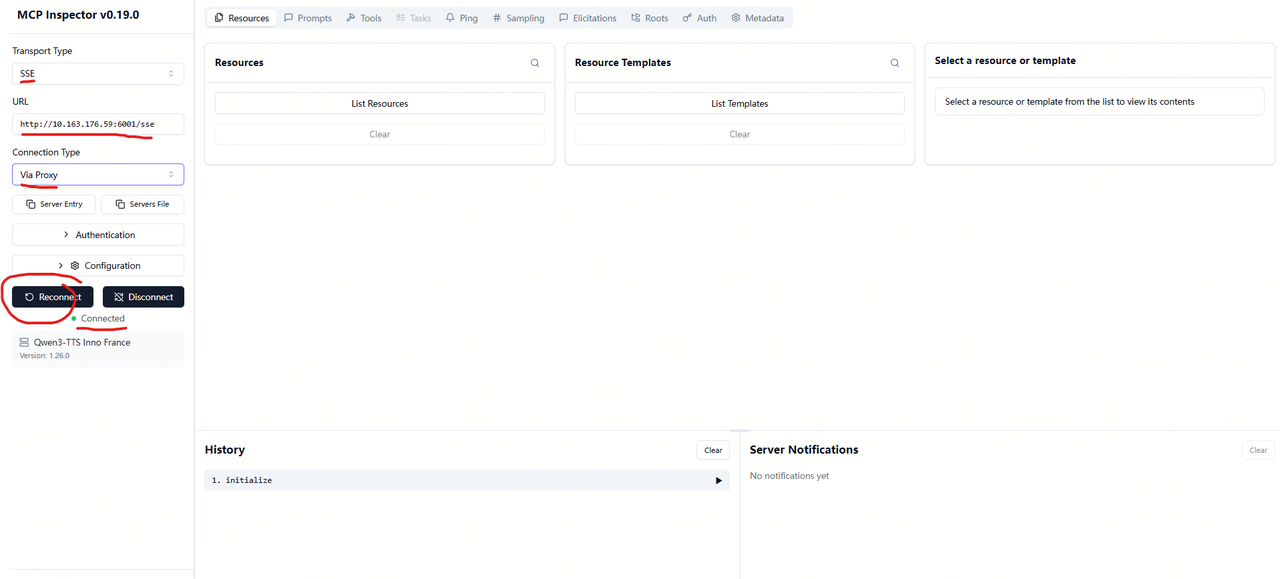Click the search icon in Resource Templates panel
Screen dimensions: 1280x579
tap(895, 63)
